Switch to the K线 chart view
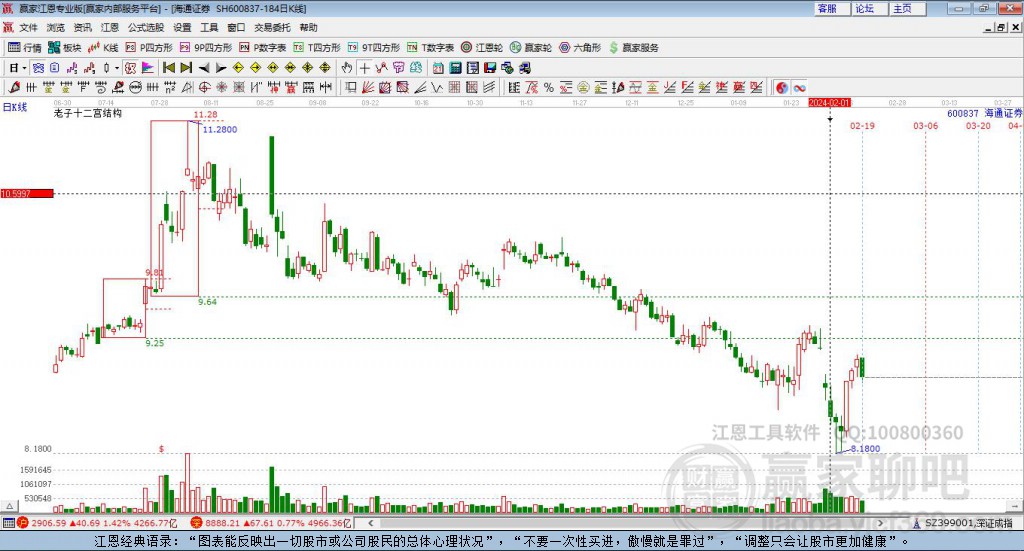1024x551 pixels. [103, 48]
